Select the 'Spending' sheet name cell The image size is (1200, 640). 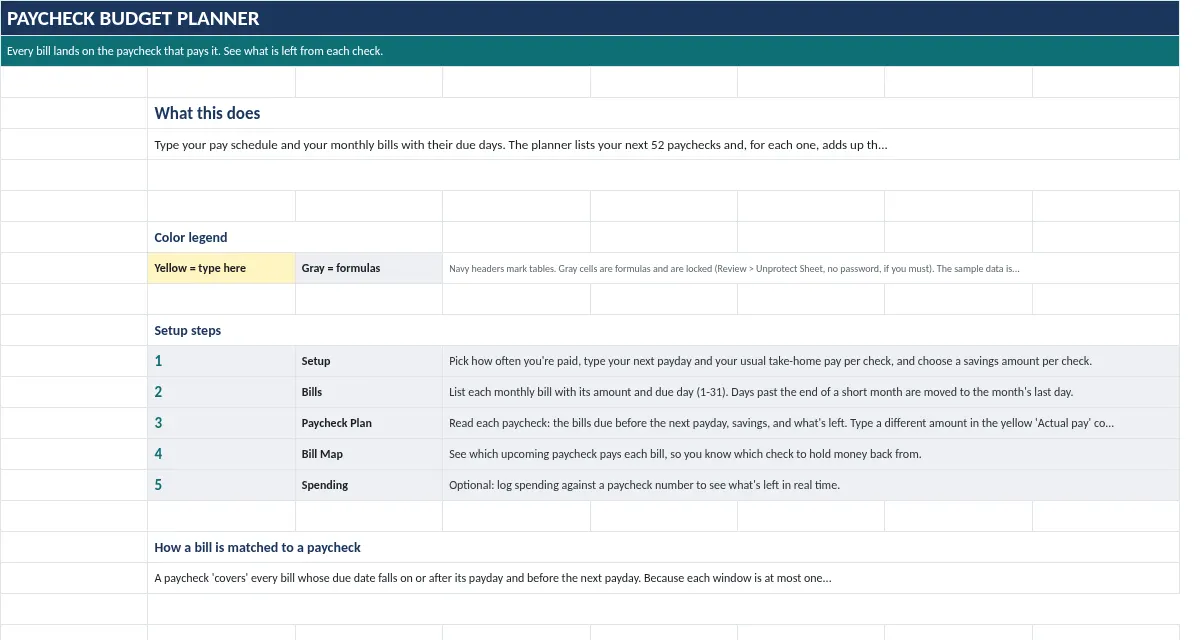pos(369,485)
